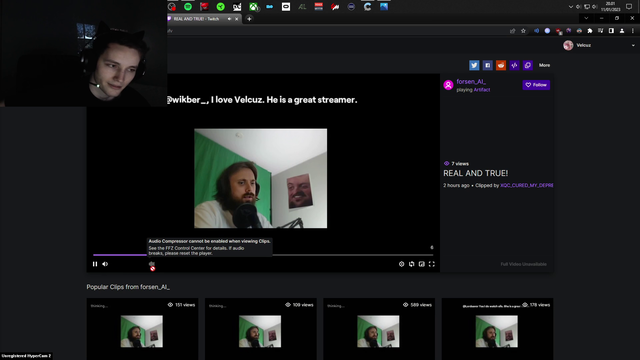The image size is (640, 360).
Task: Open a new browser tab
Action: click(249, 19)
